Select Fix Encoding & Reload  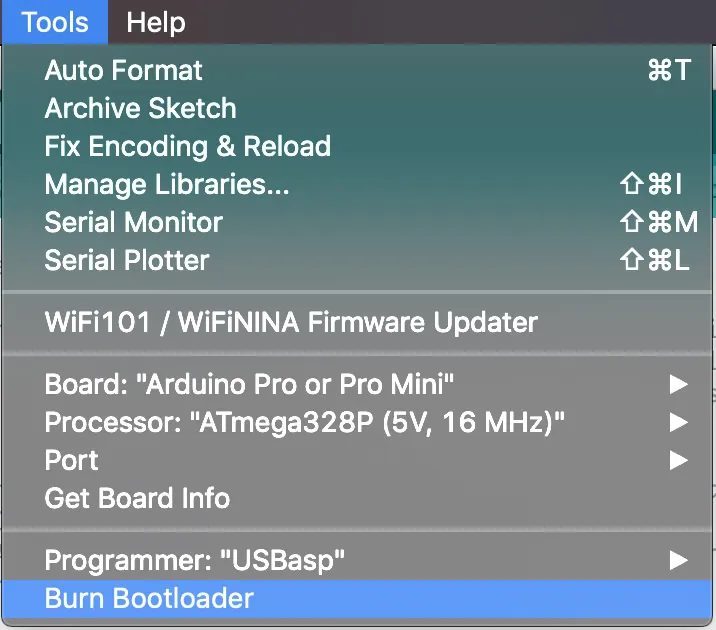[x=187, y=146]
